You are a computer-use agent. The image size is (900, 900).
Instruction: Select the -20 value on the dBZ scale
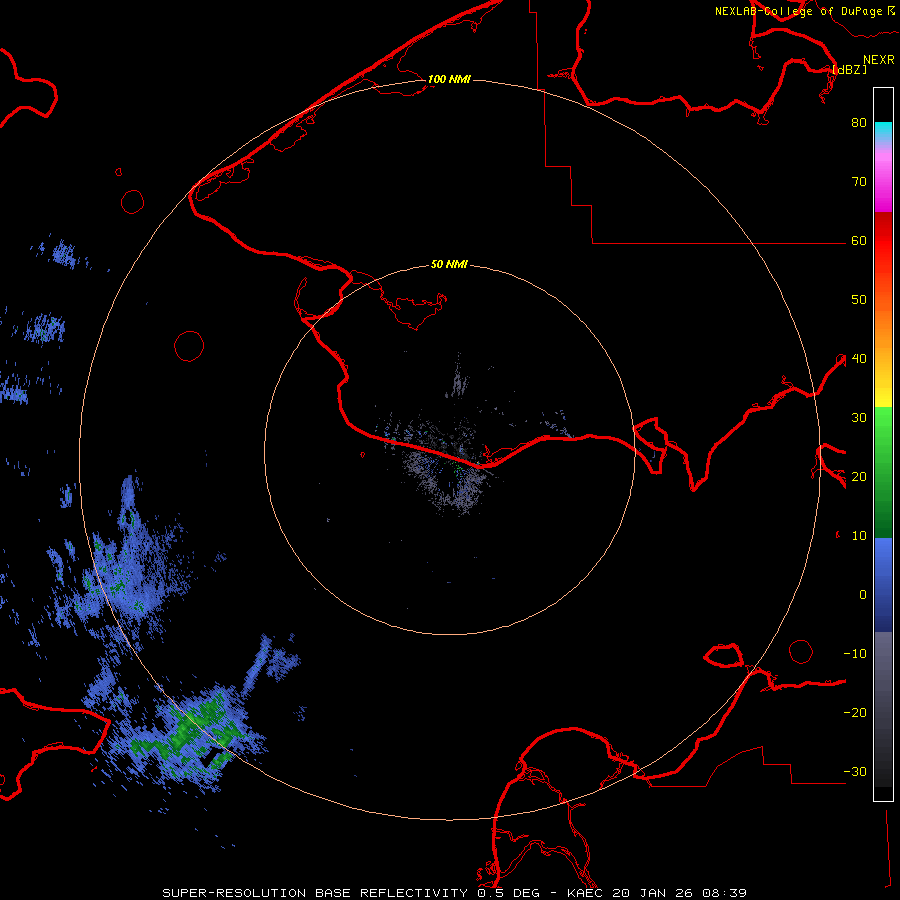855,713
